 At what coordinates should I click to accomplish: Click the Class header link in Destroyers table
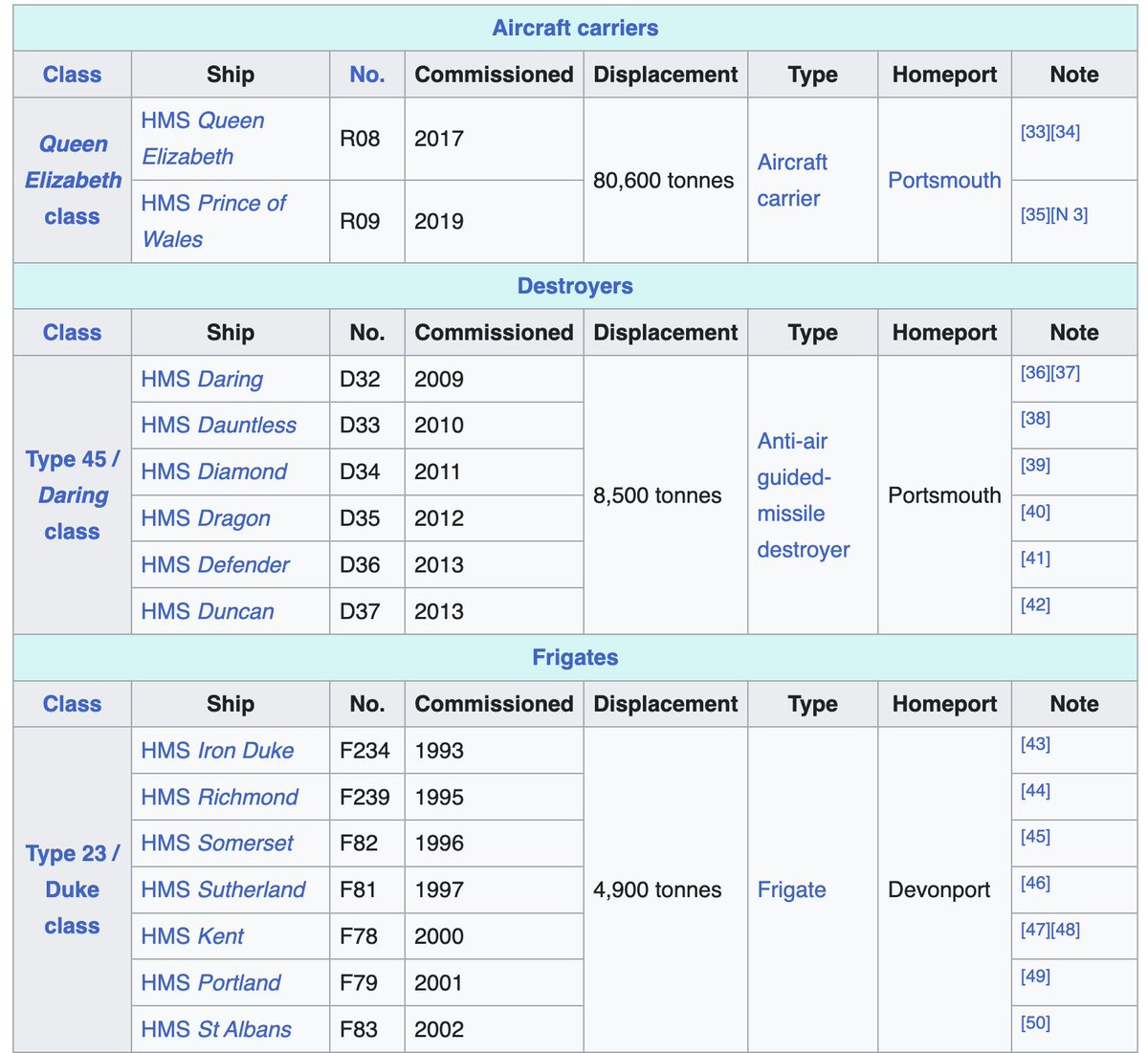(72, 333)
